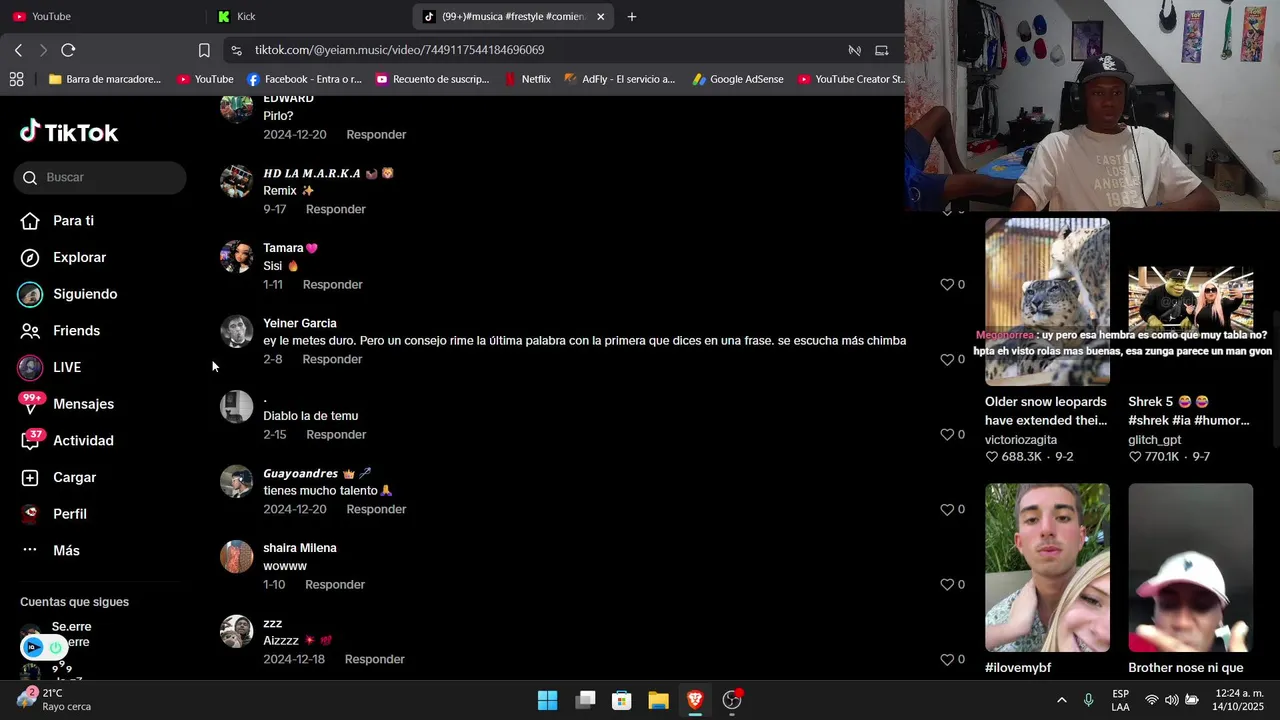Open the Windows Start menu
This screenshot has width=1280, height=720.
547,700
